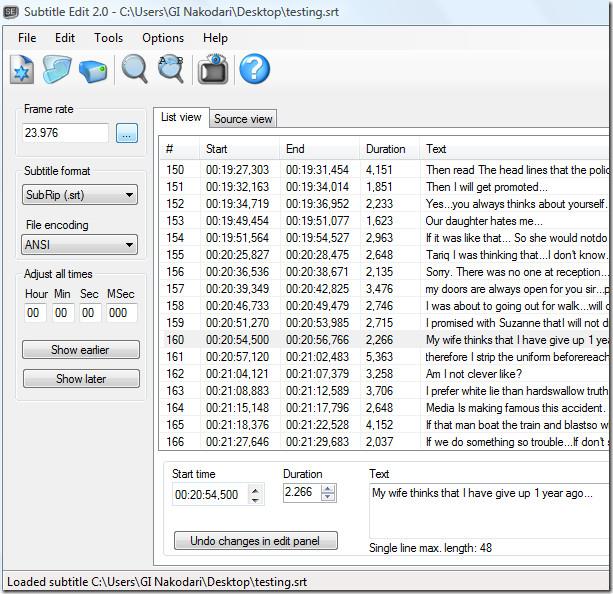Decrease Duration with down spinner arrow
This screenshot has height=594, width=613.
point(328,497)
